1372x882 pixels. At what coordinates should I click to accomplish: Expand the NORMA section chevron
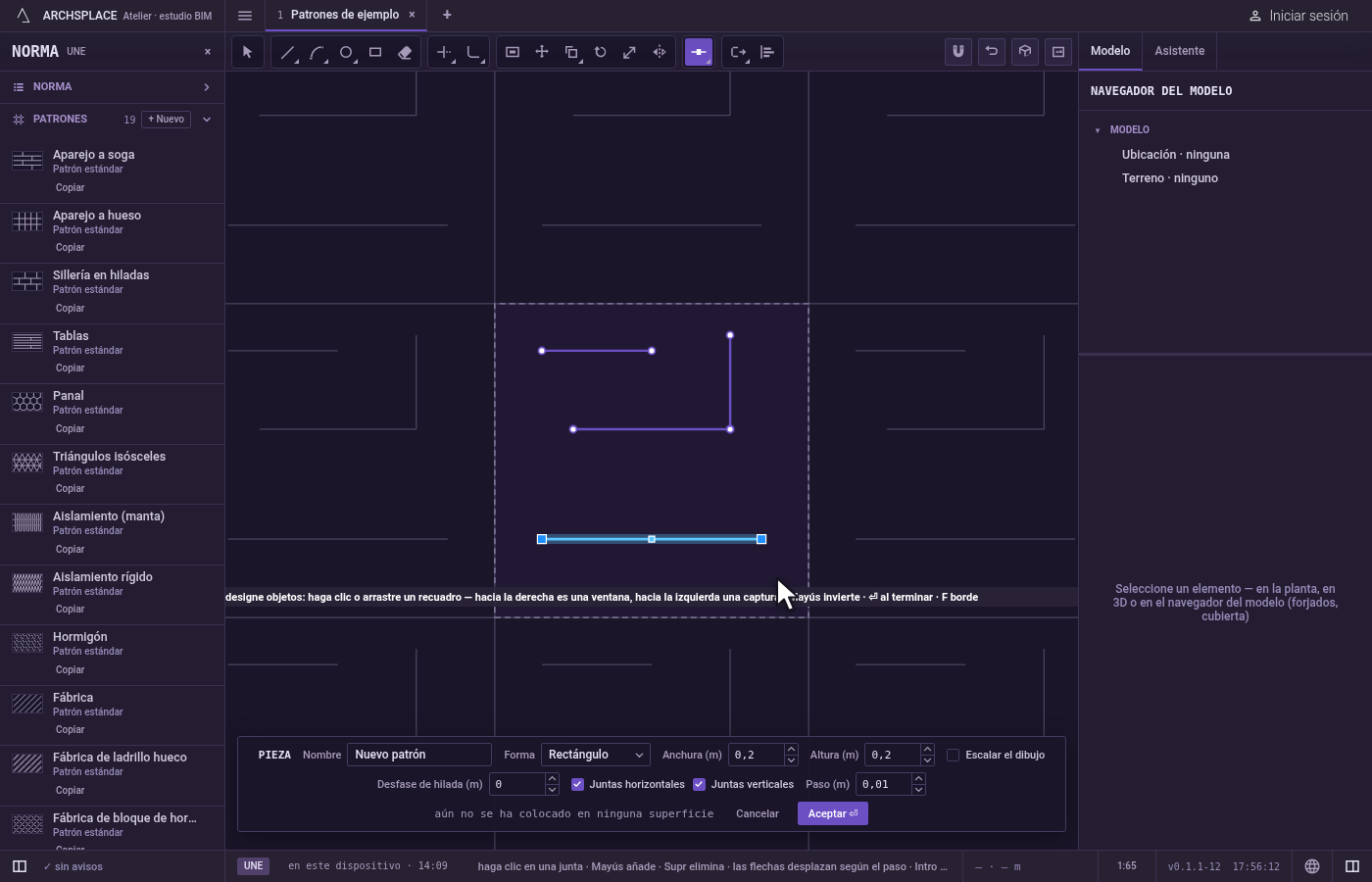click(x=207, y=87)
